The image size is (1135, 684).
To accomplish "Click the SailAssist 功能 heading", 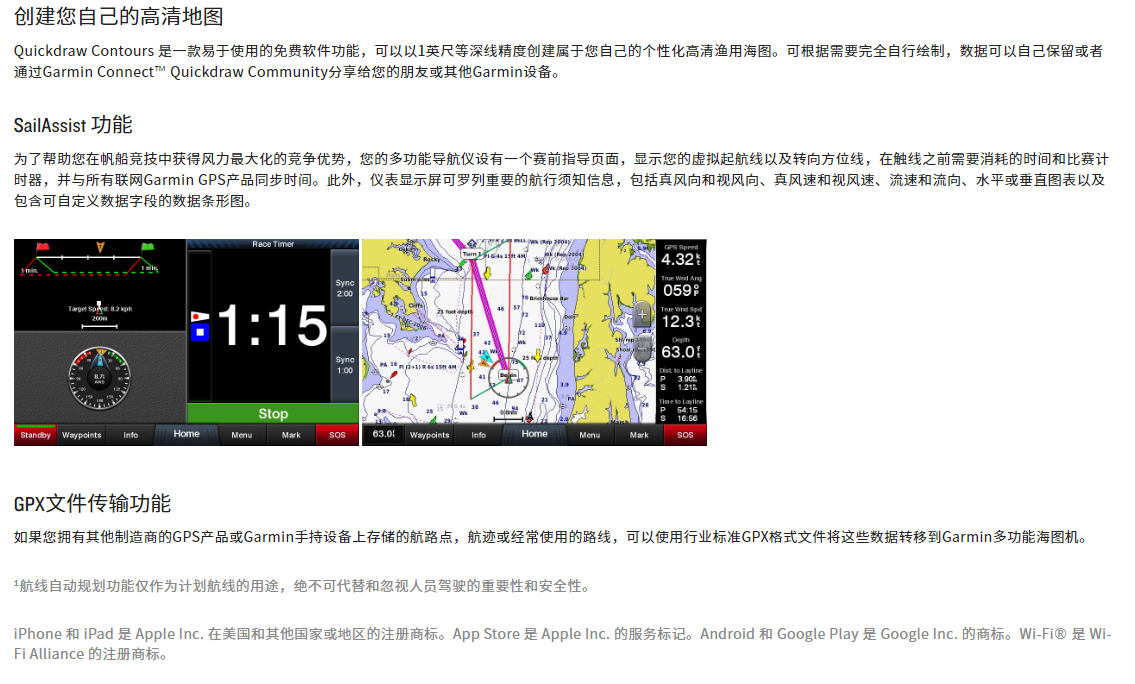I will point(73,125).
